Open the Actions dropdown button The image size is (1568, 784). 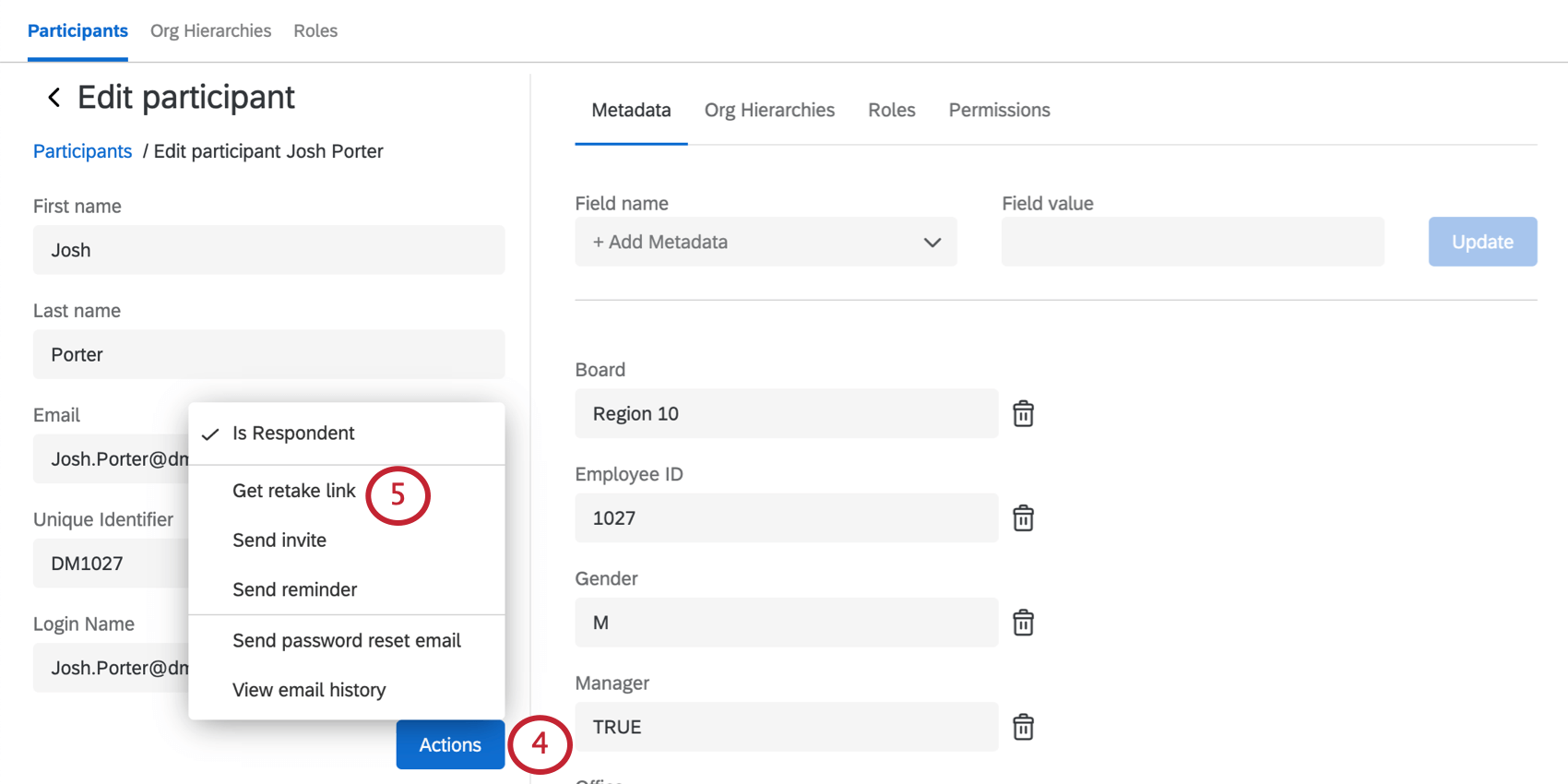pyautogui.click(x=450, y=744)
